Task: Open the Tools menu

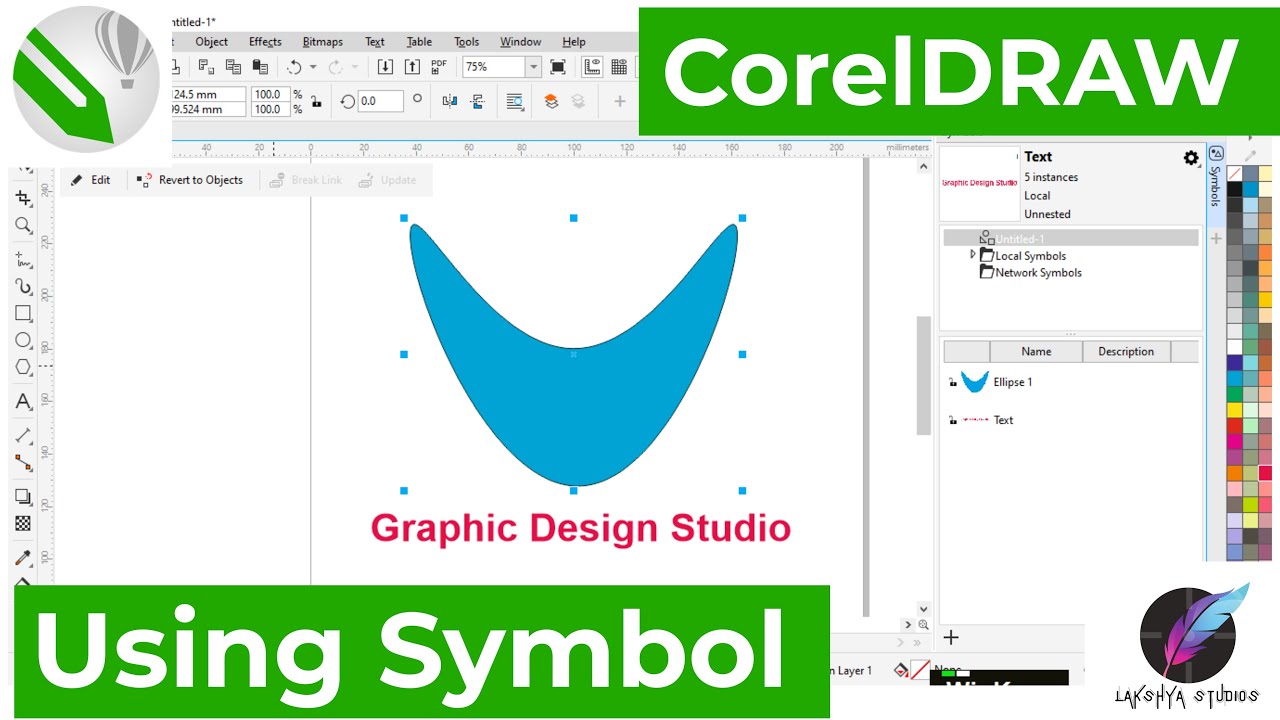Action: [467, 42]
